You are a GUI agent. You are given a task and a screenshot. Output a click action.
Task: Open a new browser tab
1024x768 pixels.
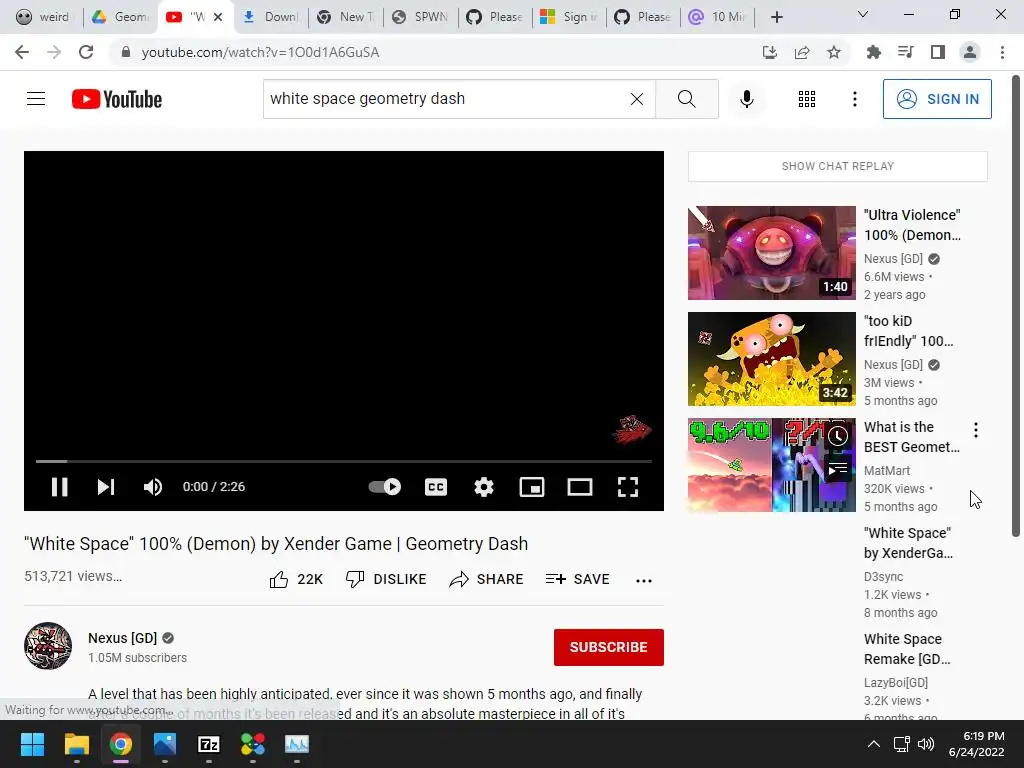tap(776, 17)
